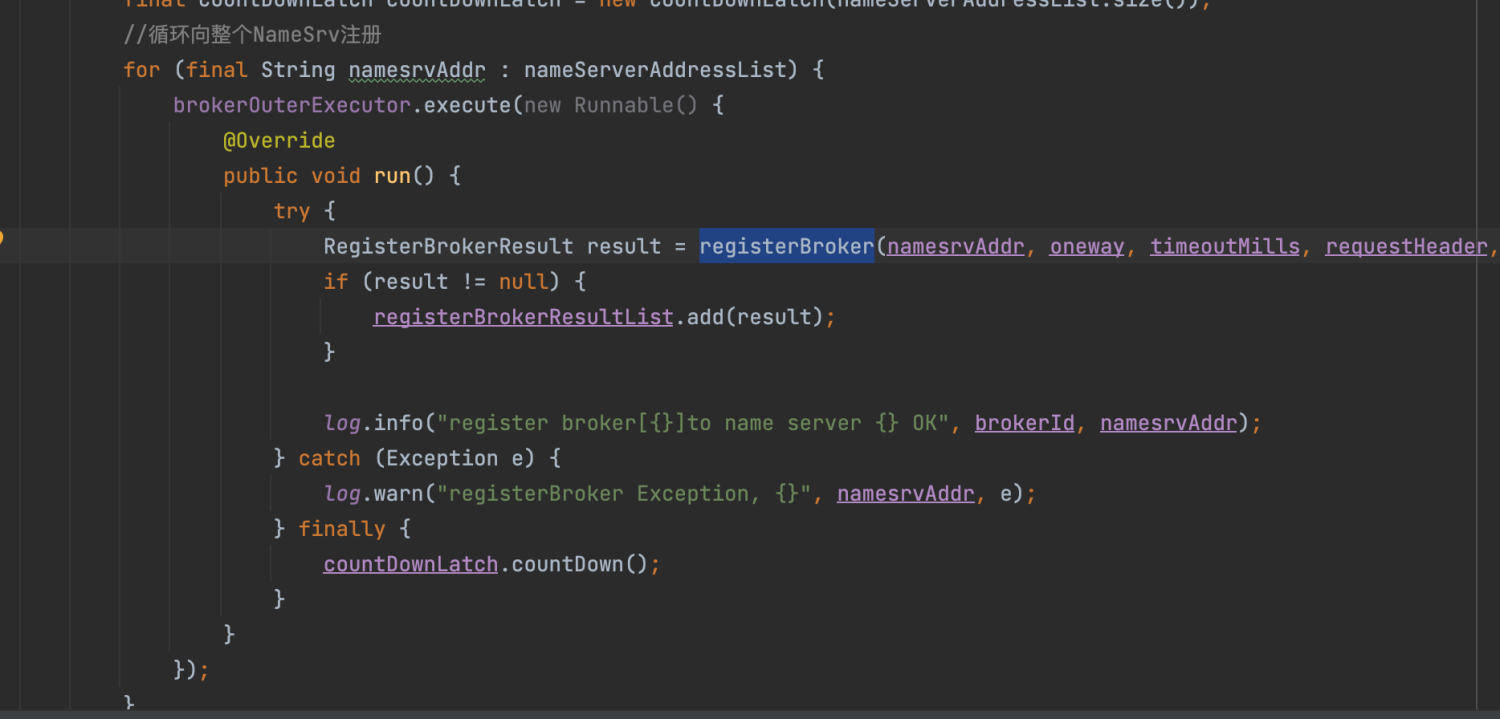
Task: Click the brokerOuterExecutor identifier
Action: point(292,105)
